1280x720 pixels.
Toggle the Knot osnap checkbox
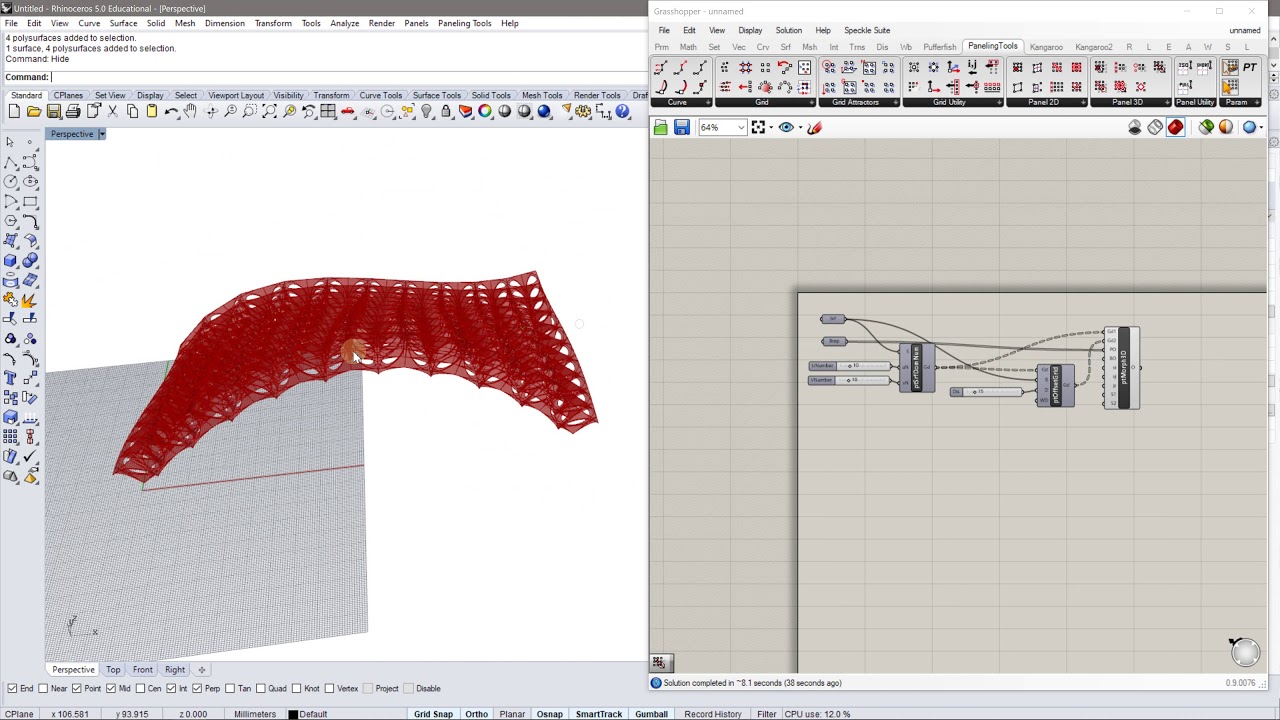(x=297, y=688)
